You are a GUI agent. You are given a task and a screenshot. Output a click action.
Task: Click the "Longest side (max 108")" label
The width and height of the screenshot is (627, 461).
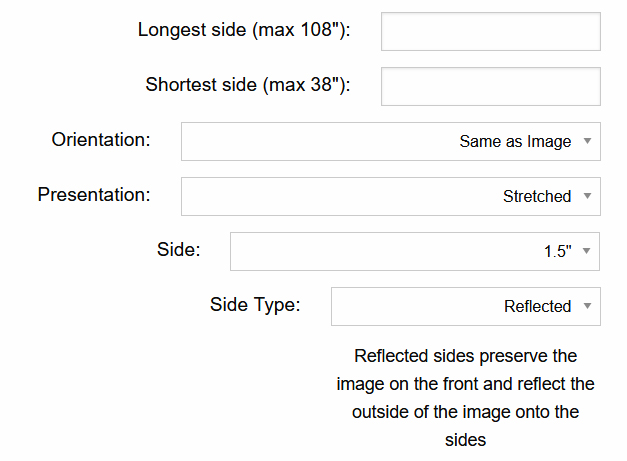[243, 29]
